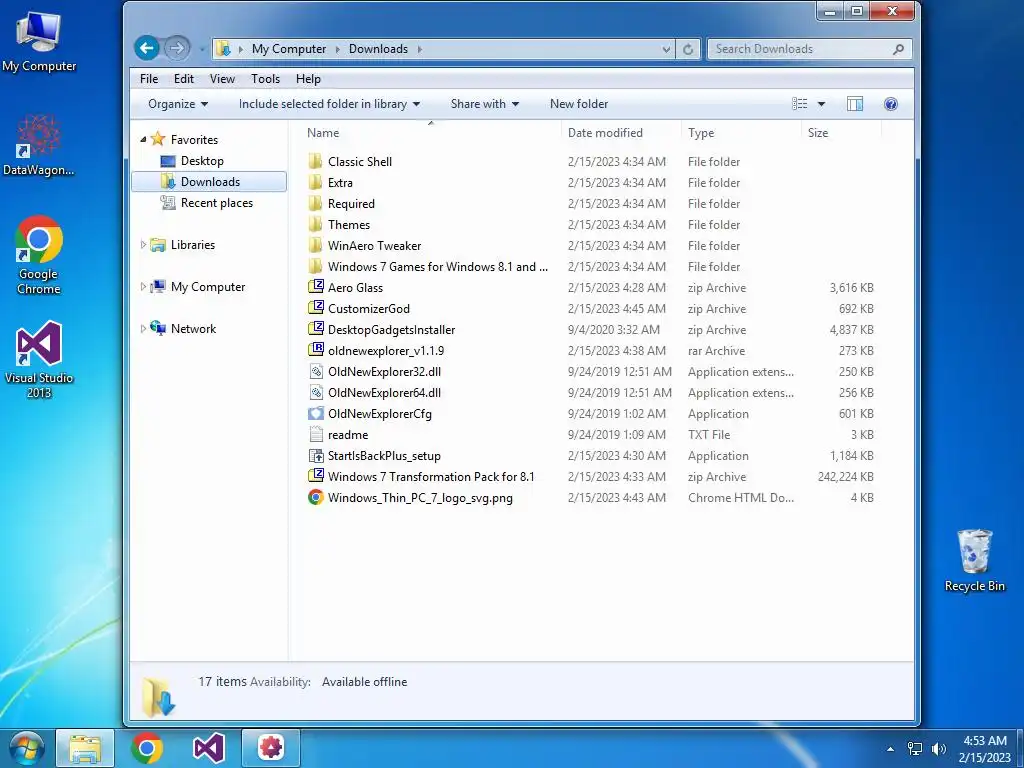Select the Classic Shell folder icon
The height and width of the screenshot is (768, 1024).
(315, 161)
